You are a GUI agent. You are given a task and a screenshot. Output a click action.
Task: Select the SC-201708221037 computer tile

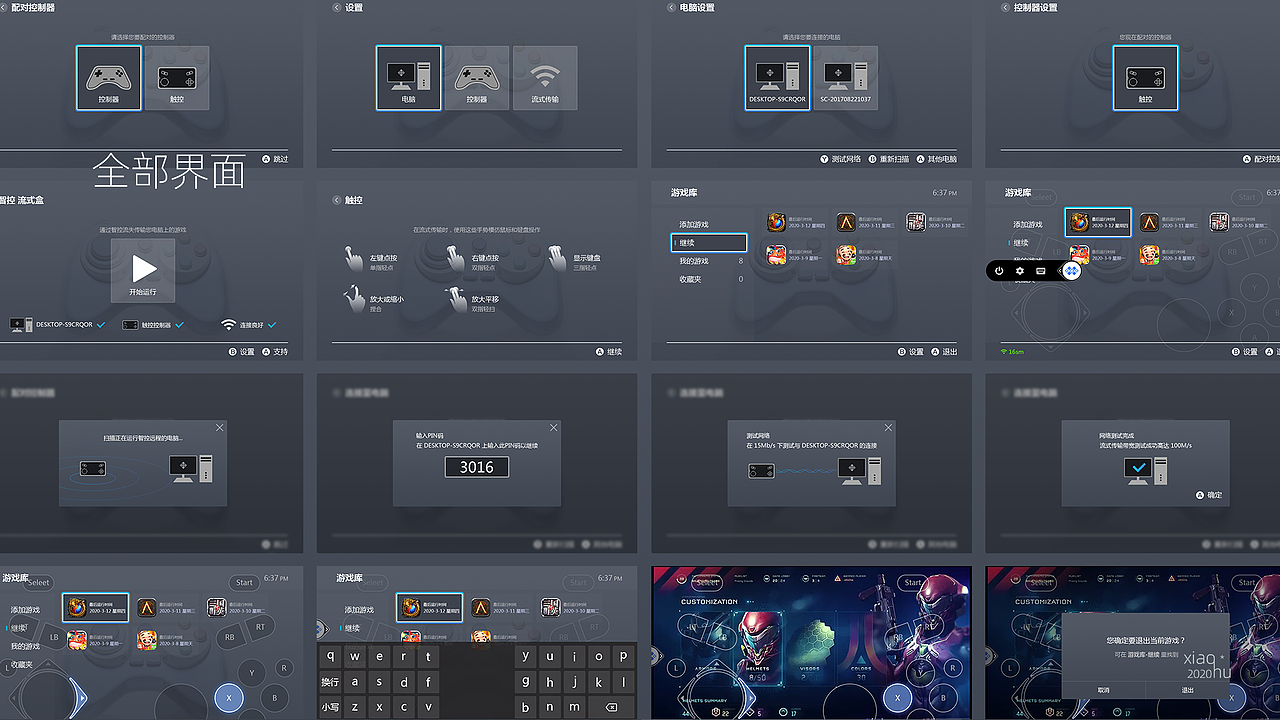point(846,78)
